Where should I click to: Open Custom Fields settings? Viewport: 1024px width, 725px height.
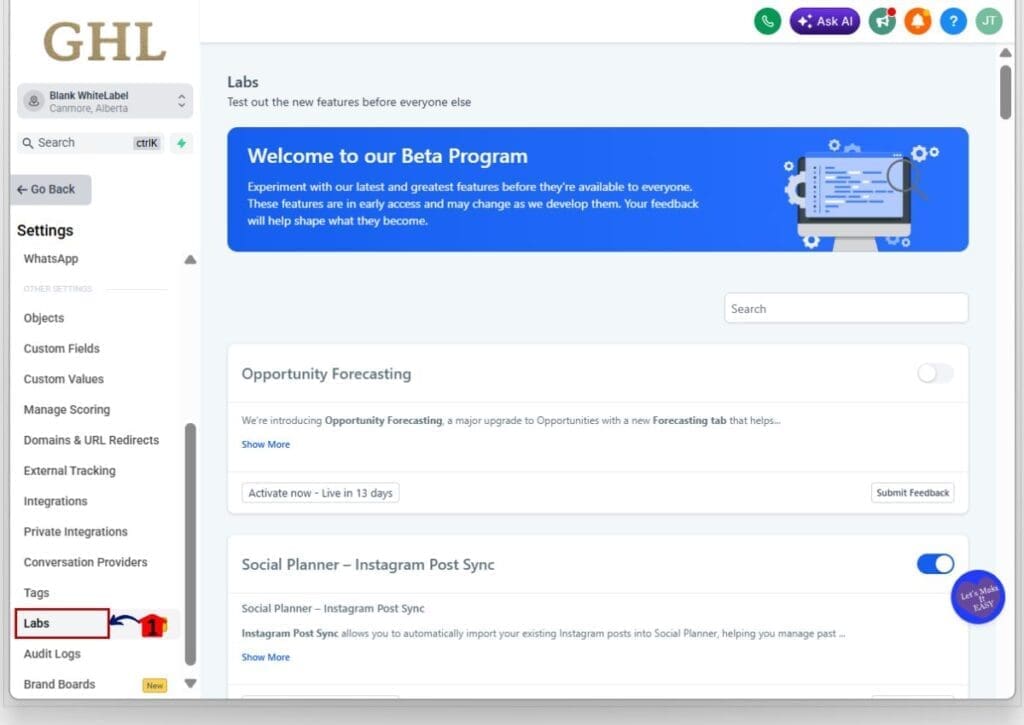[62, 349]
